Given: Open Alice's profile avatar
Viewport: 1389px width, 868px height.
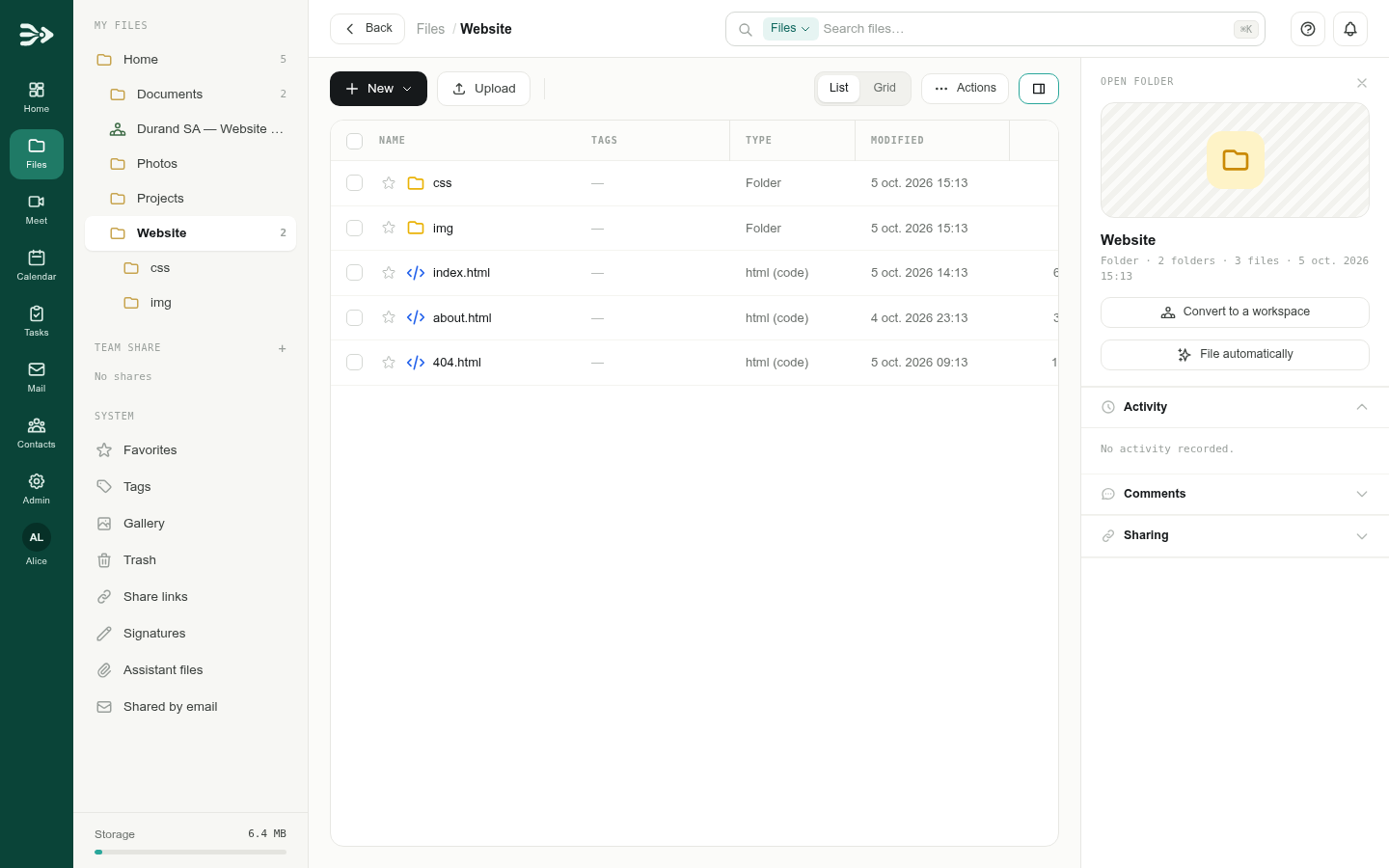Looking at the screenshot, I should pos(37,537).
